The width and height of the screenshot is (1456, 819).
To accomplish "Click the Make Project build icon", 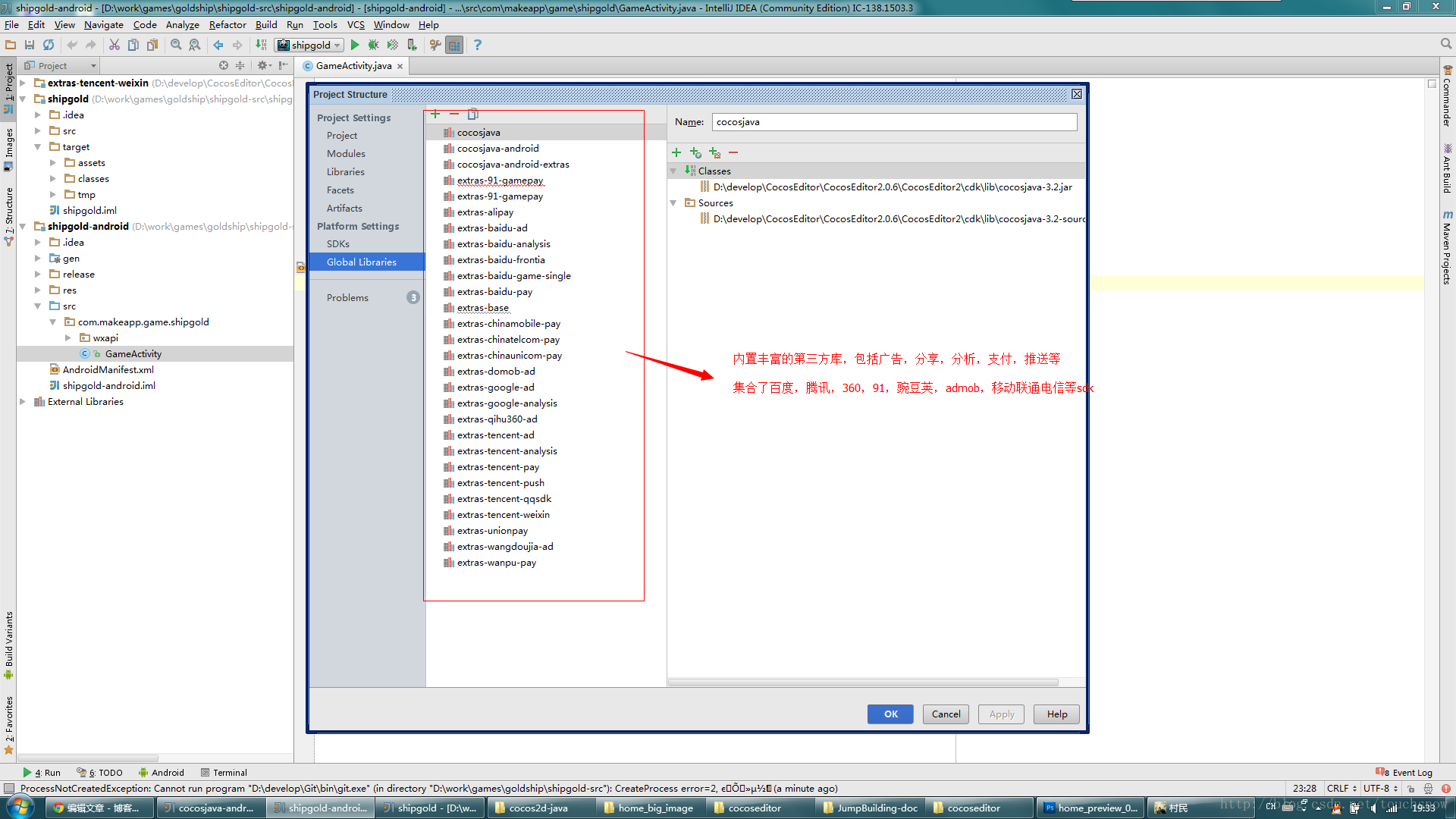I will (x=261, y=45).
